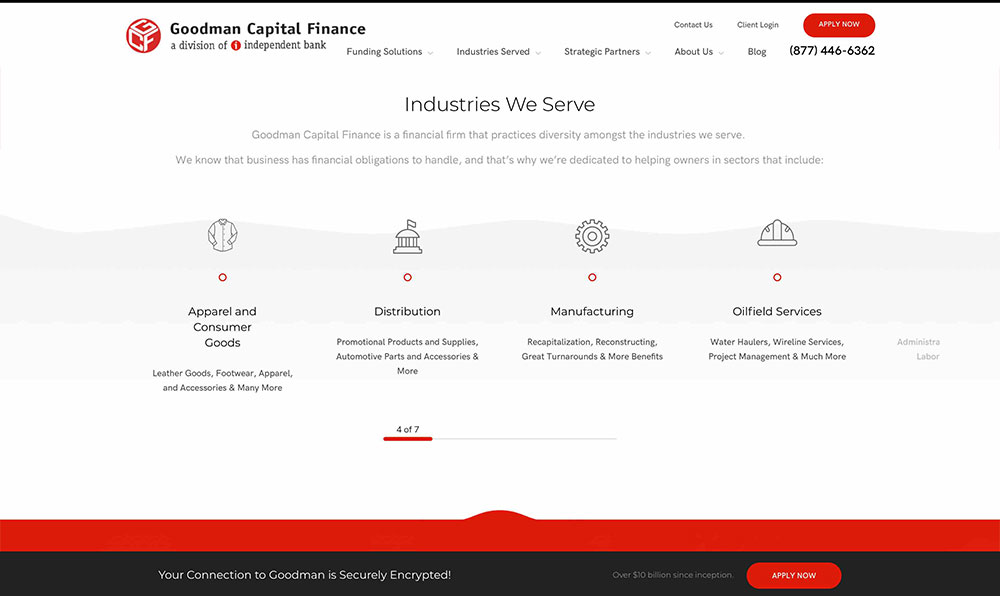The height and width of the screenshot is (596, 1000).
Task: Click 'Recapitalization, Reconstructing' description
Action: pyautogui.click(x=592, y=349)
